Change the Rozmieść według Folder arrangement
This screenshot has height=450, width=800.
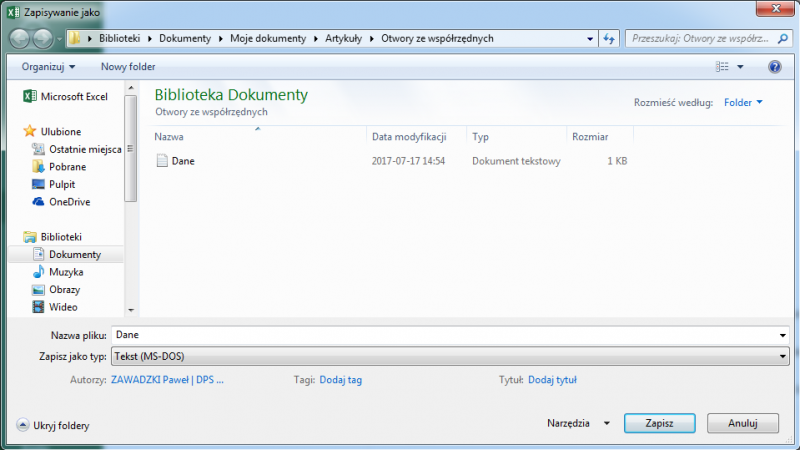[743, 102]
